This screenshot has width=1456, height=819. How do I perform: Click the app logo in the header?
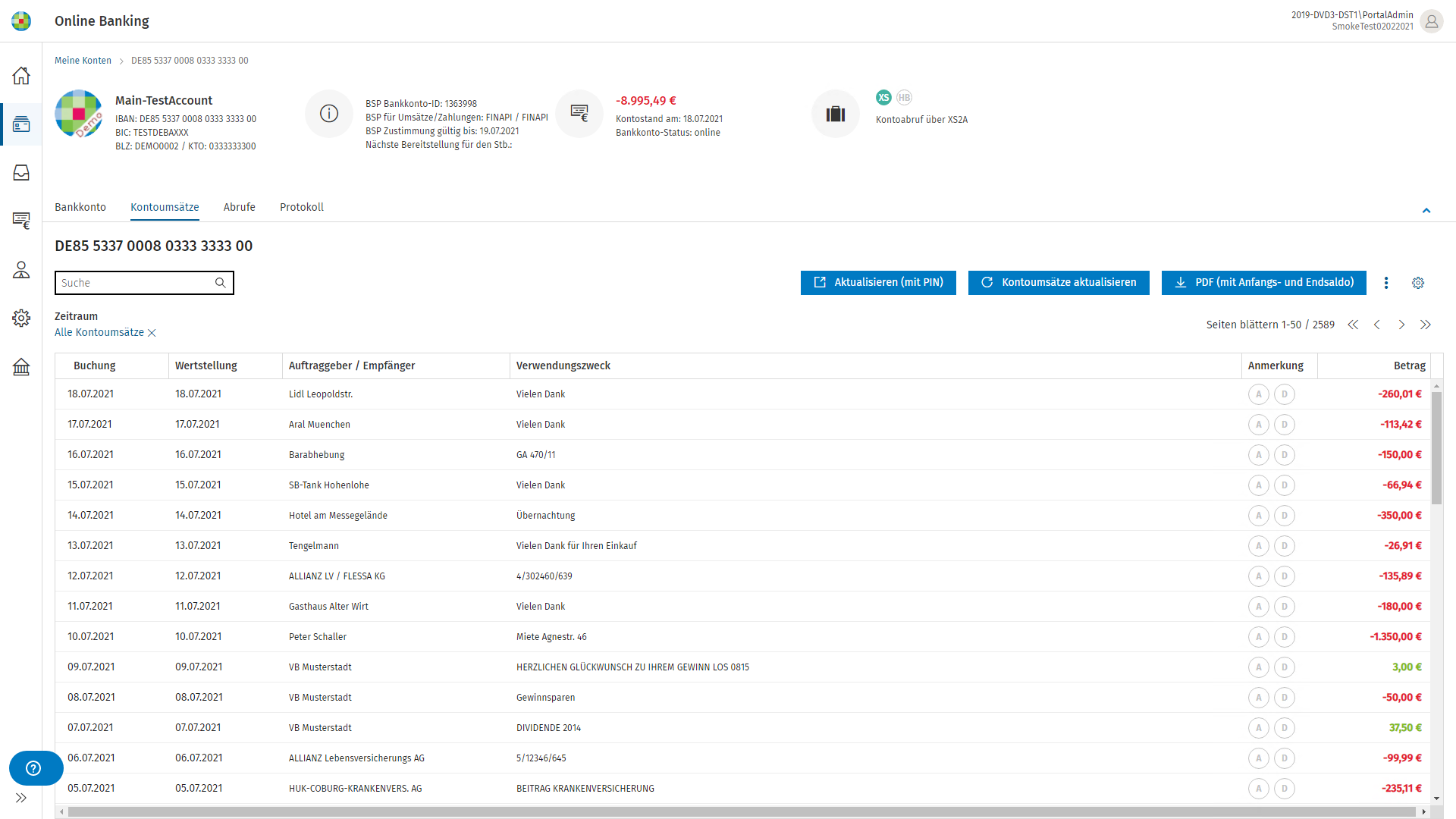coord(21,21)
